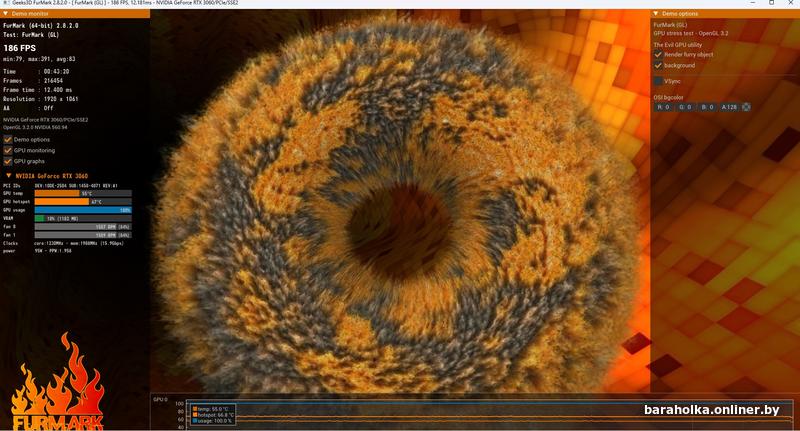
Task: Click the GPU stress test - OpenGL 3.2 text
Action: pyautogui.click(x=691, y=34)
